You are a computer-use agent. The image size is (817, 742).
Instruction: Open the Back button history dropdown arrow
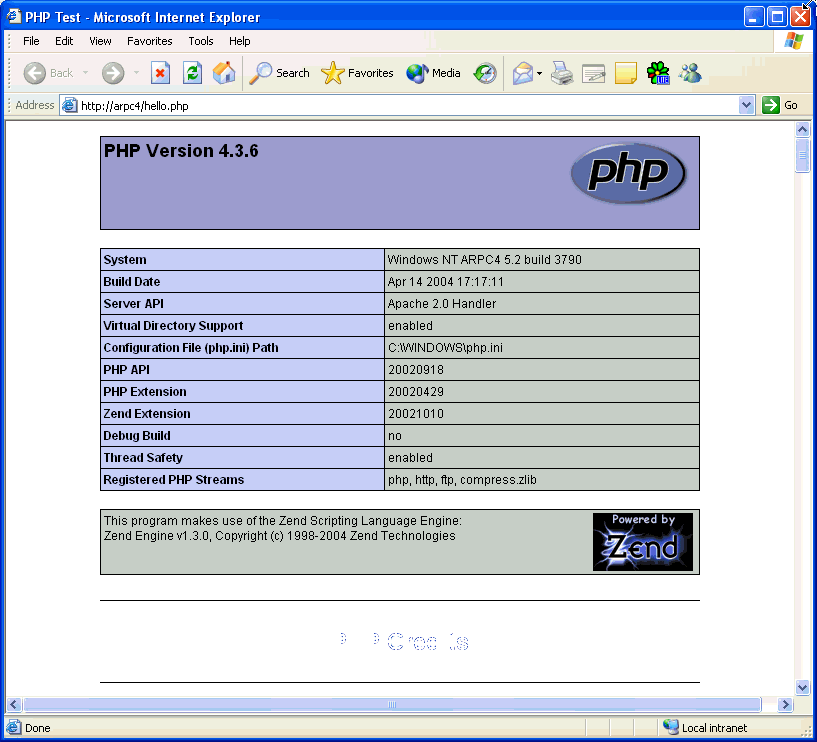pos(85,73)
